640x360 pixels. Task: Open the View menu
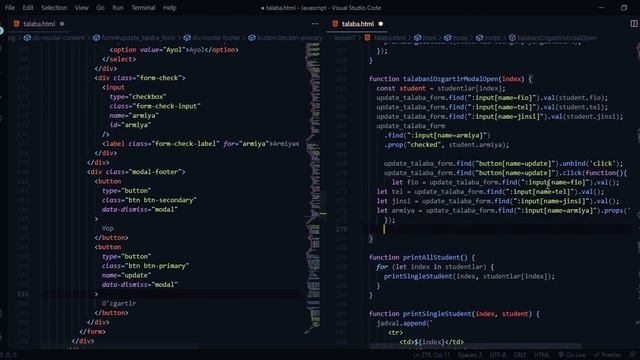coord(82,8)
